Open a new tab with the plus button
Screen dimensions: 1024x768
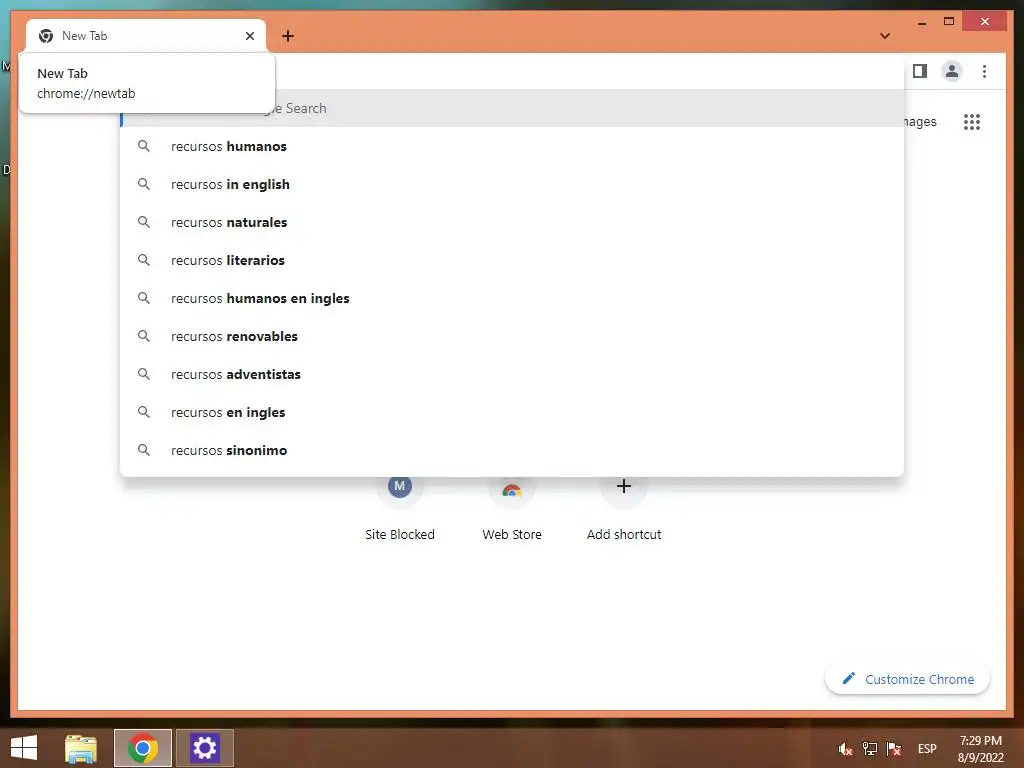[x=288, y=36]
